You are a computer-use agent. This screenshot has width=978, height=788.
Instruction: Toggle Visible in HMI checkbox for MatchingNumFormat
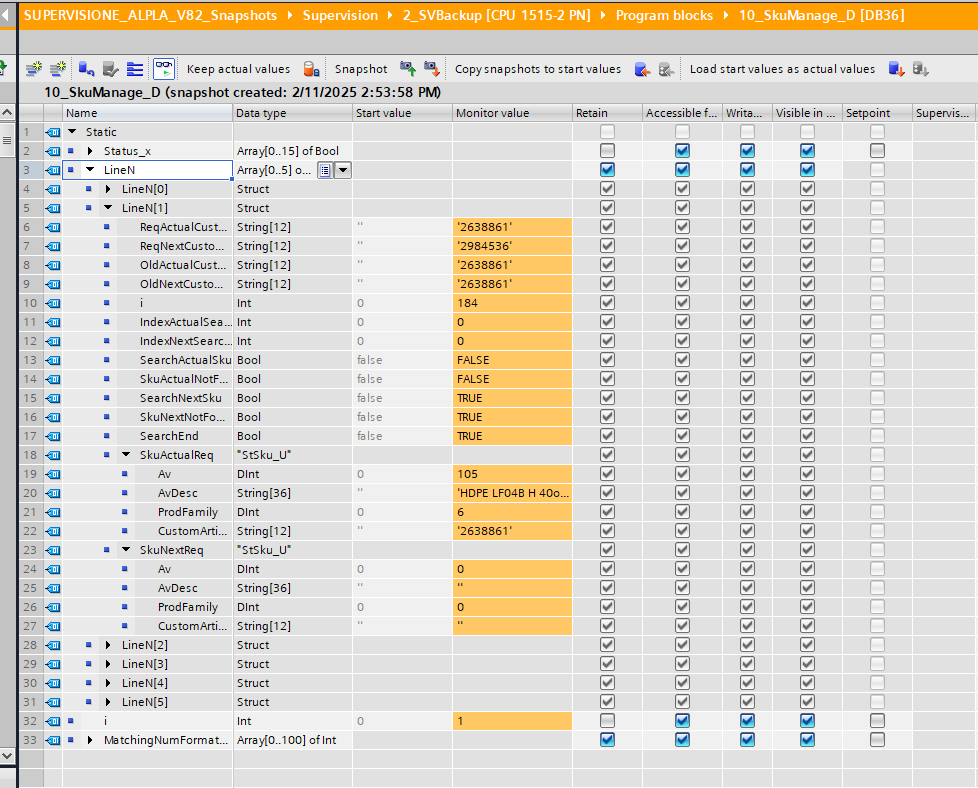[807, 739]
